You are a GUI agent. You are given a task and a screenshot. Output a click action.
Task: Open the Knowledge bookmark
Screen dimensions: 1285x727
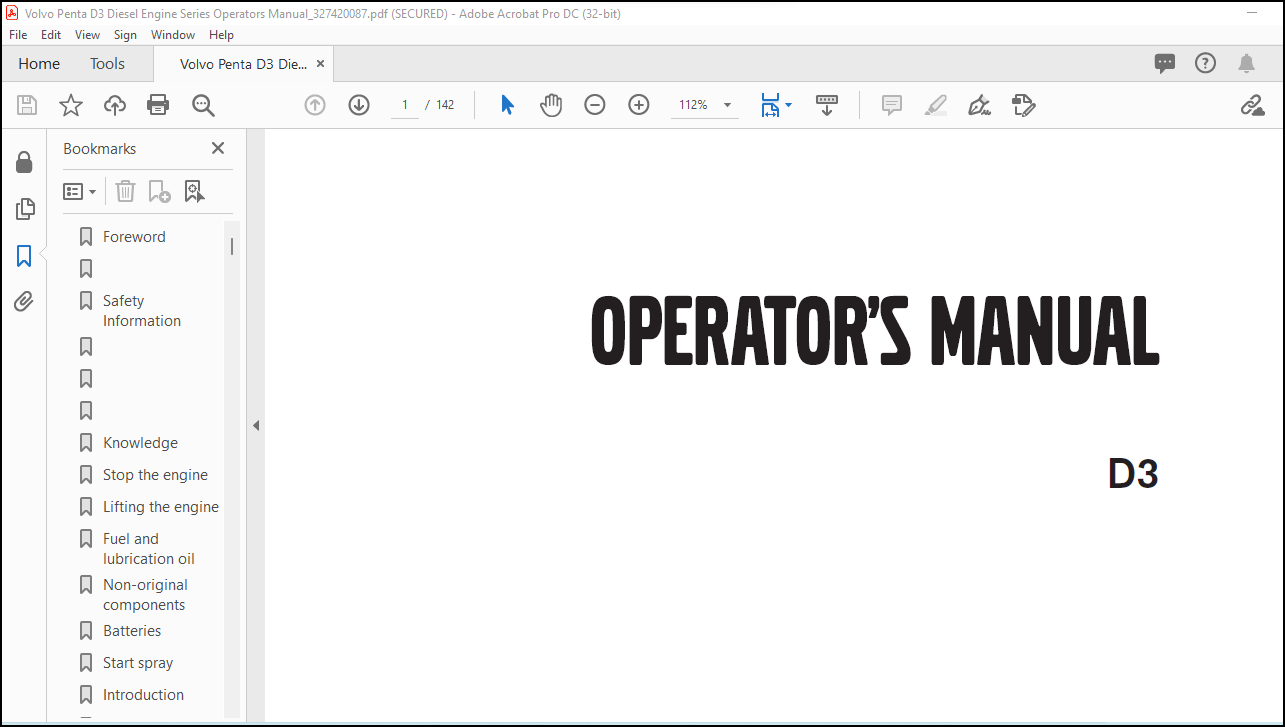140,443
